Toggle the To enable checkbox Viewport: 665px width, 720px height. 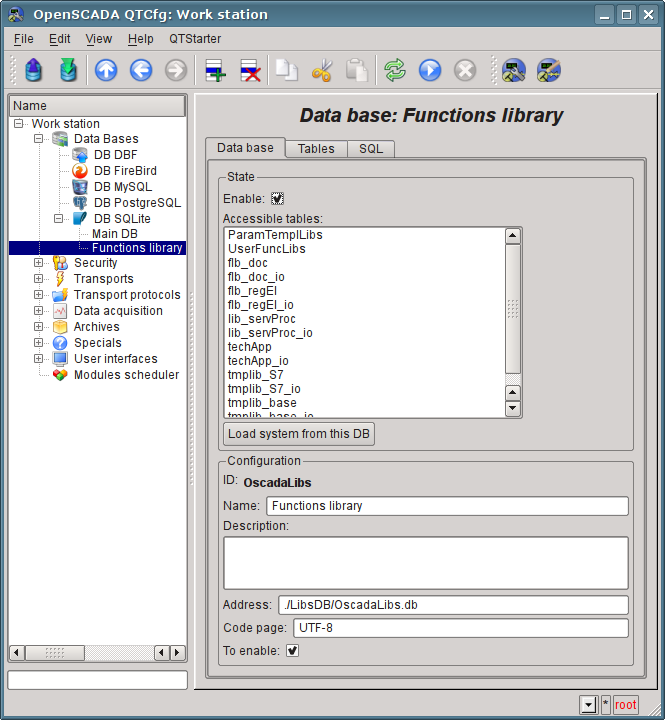[293, 651]
